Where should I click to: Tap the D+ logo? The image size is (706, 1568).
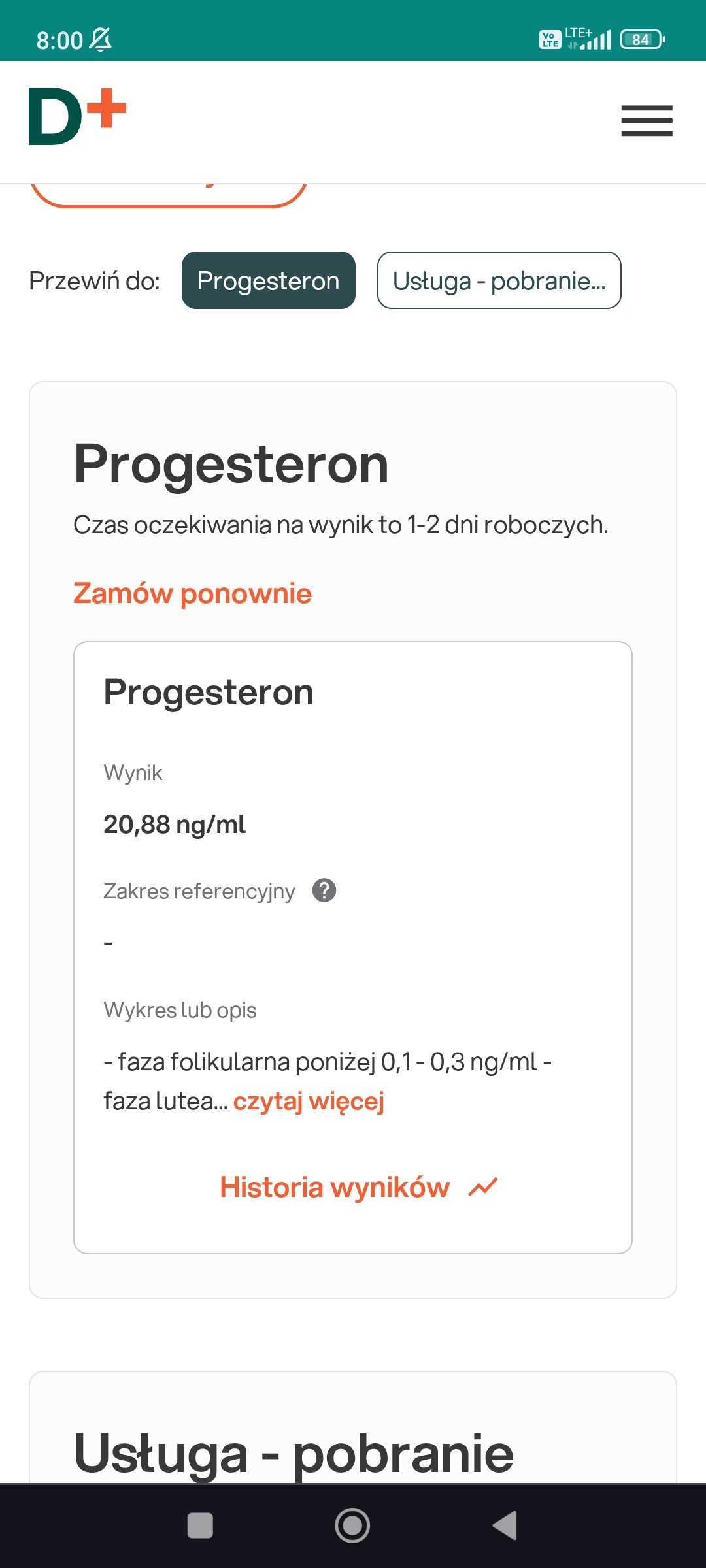click(77, 116)
